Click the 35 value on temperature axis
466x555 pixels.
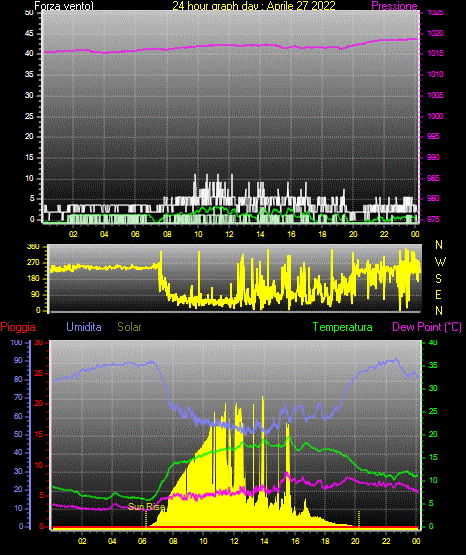click(433, 365)
